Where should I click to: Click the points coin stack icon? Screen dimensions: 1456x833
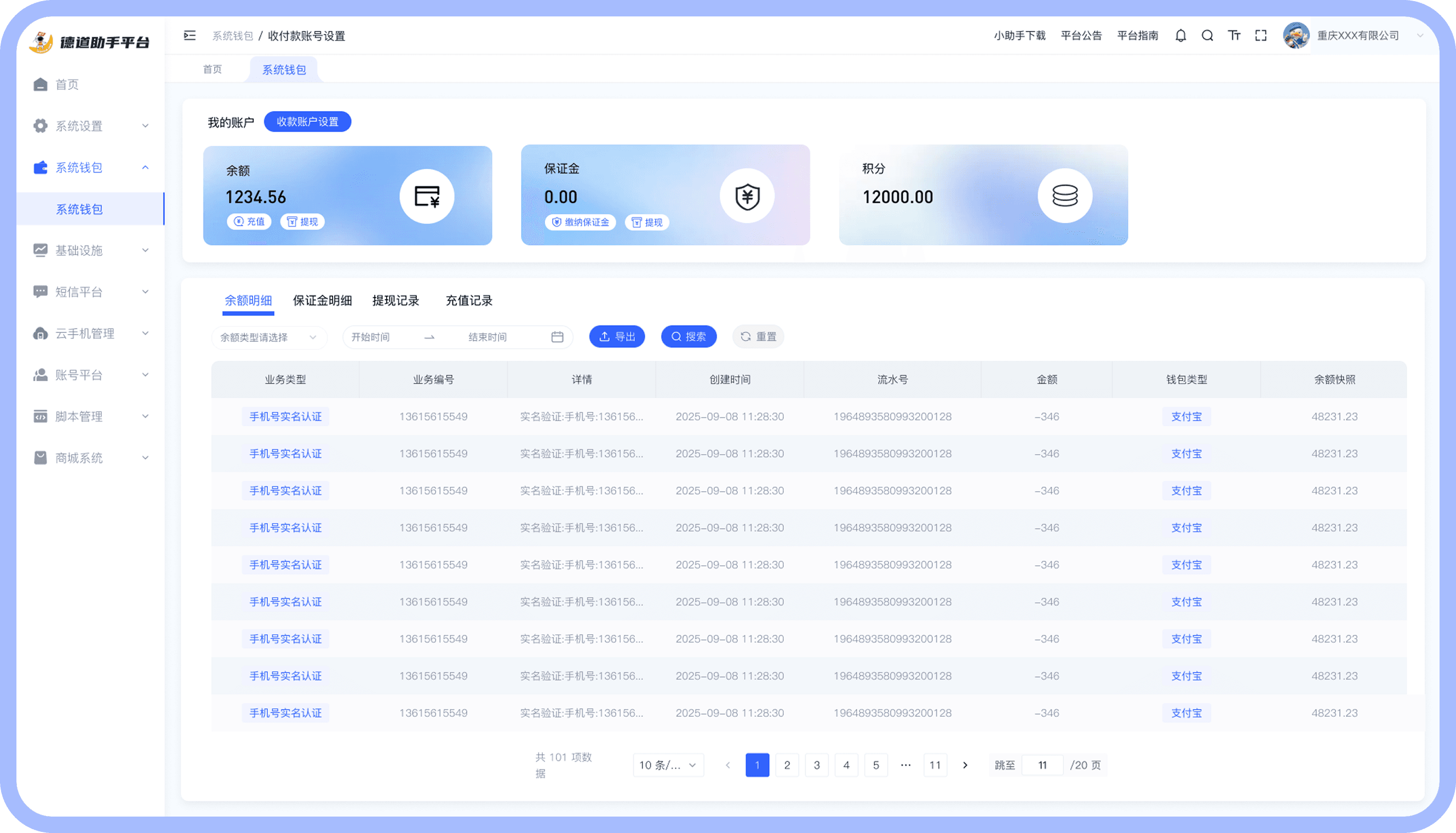1065,196
